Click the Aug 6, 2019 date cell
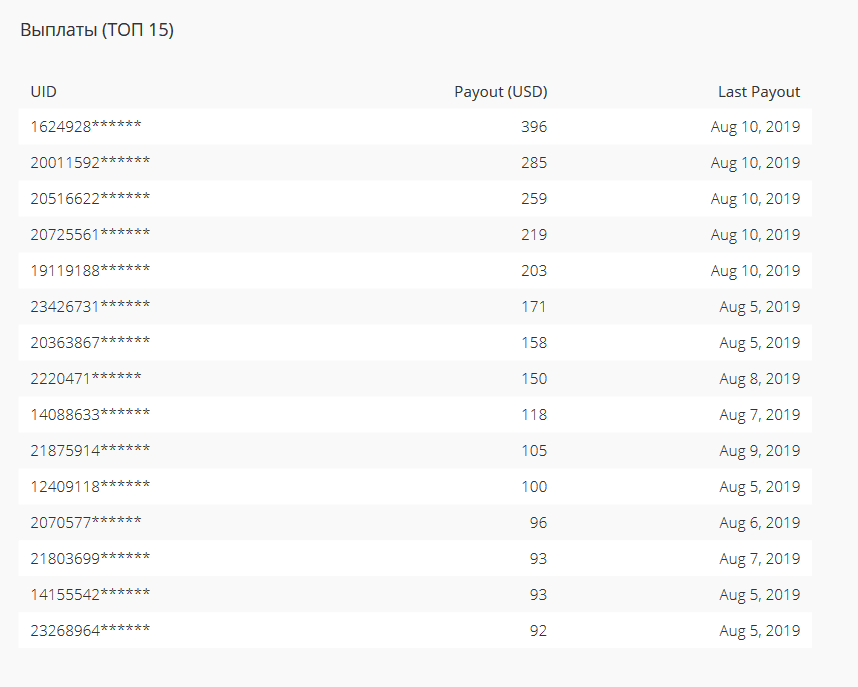This screenshot has width=858, height=687. pos(760,523)
